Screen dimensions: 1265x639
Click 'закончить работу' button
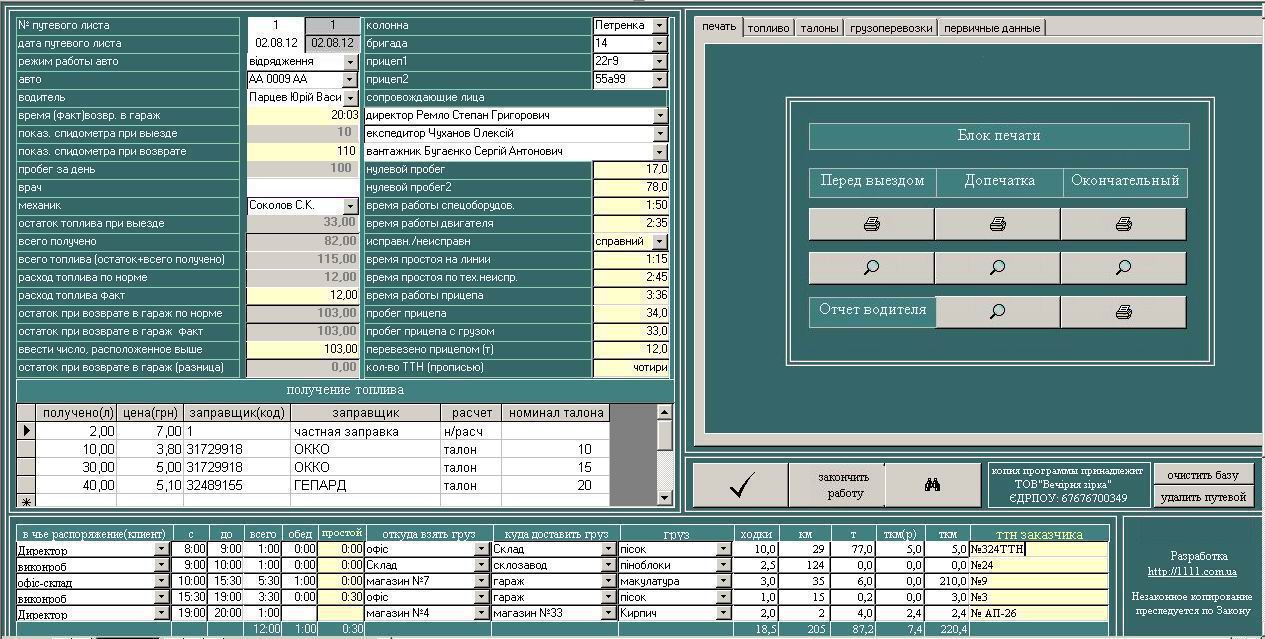[x=837, y=485]
